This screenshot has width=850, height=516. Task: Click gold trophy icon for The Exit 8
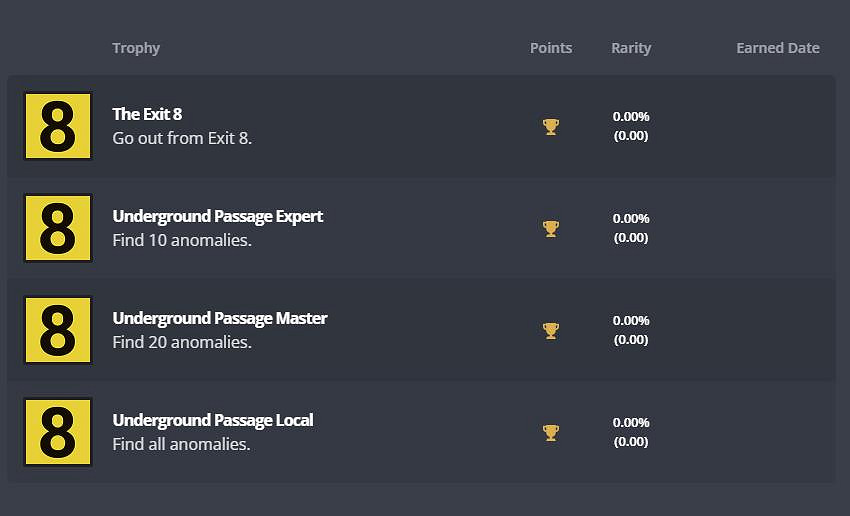pos(550,126)
